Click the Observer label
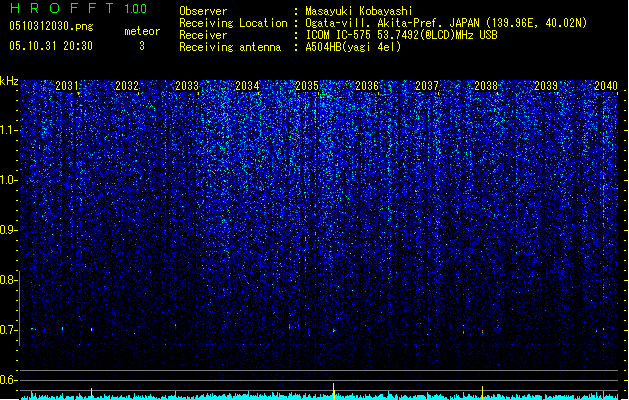Viewport: 629px width, 400px height. 203,11
